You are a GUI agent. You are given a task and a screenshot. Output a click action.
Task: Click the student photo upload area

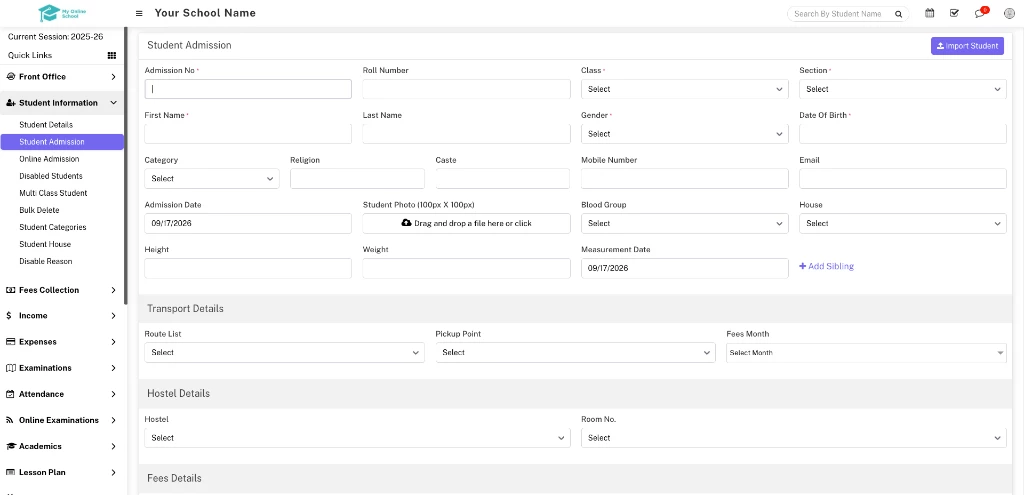[x=466, y=223]
